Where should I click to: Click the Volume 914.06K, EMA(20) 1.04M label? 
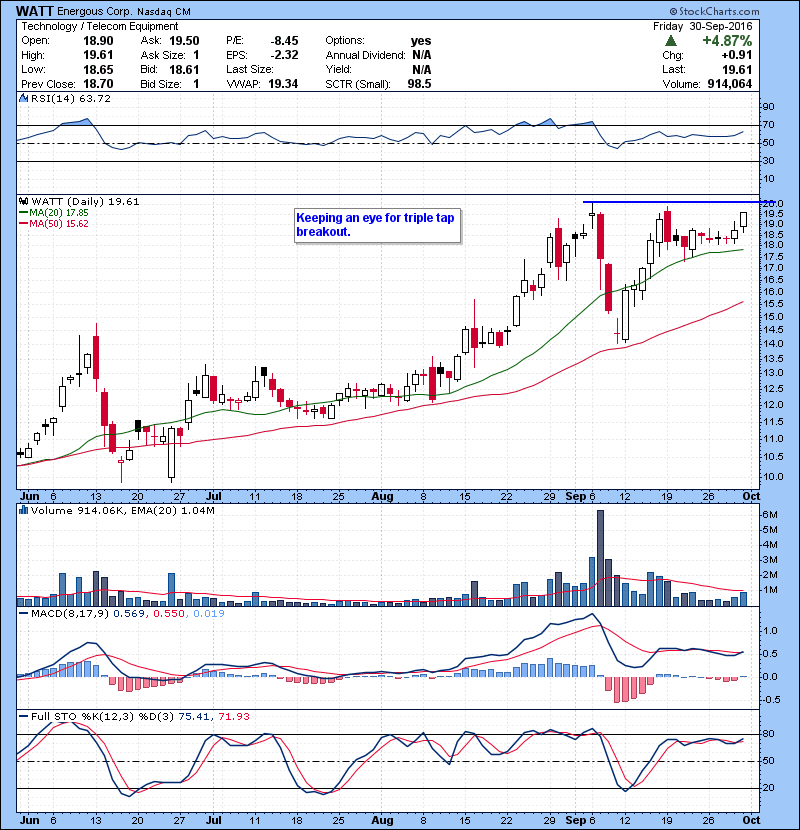123,511
